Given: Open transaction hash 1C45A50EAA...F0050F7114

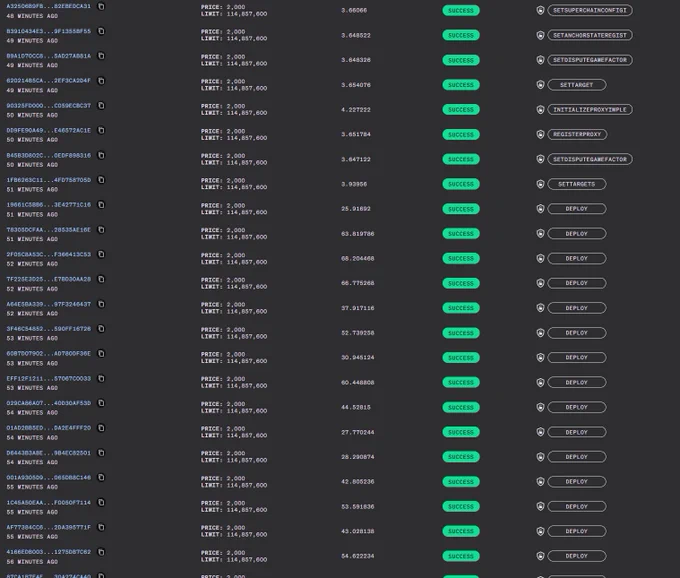Looking at the screenshot, I should coord(49,503).
